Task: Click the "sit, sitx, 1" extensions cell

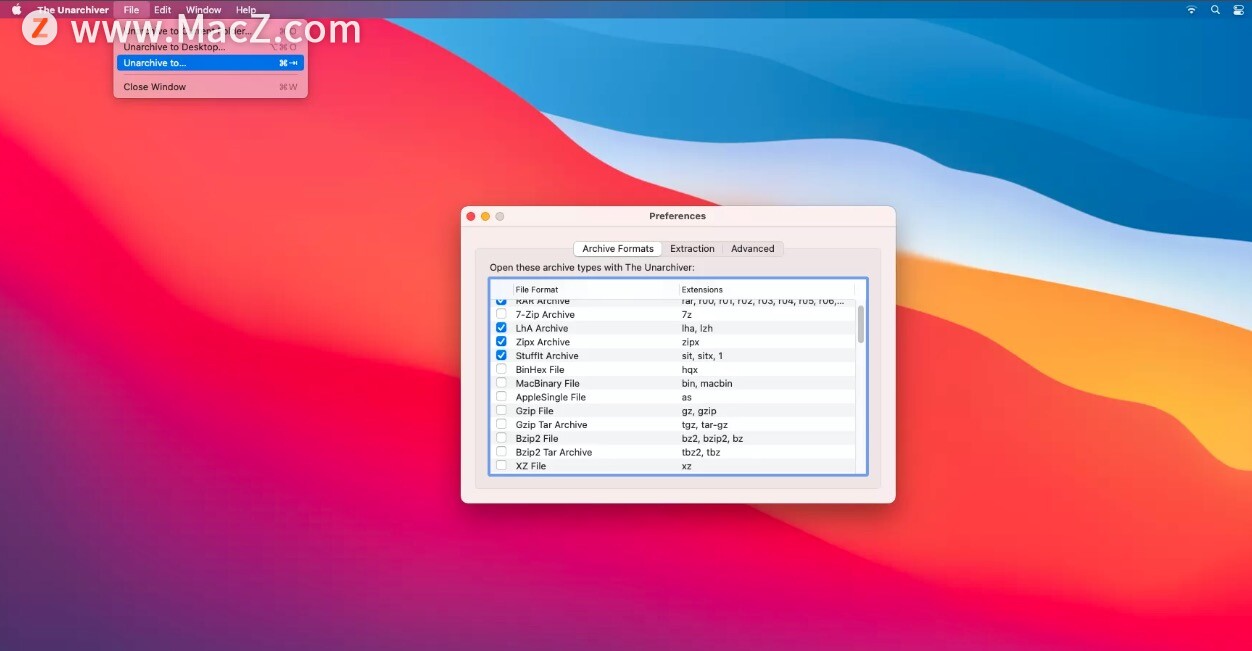Action: tap(702, 356)
